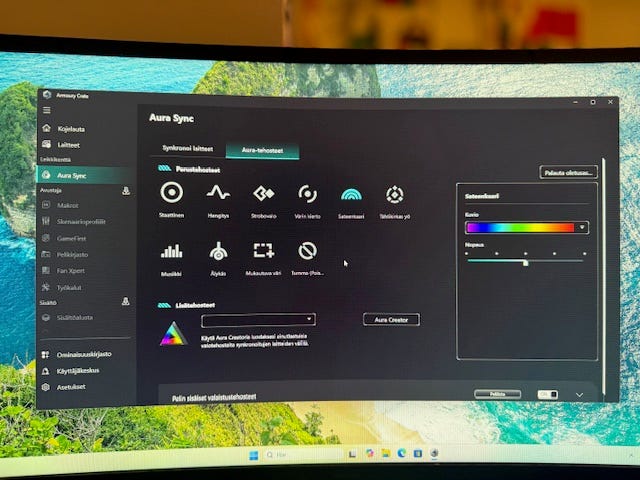Click the Nopeus speed slider handle

pos(526,262)
